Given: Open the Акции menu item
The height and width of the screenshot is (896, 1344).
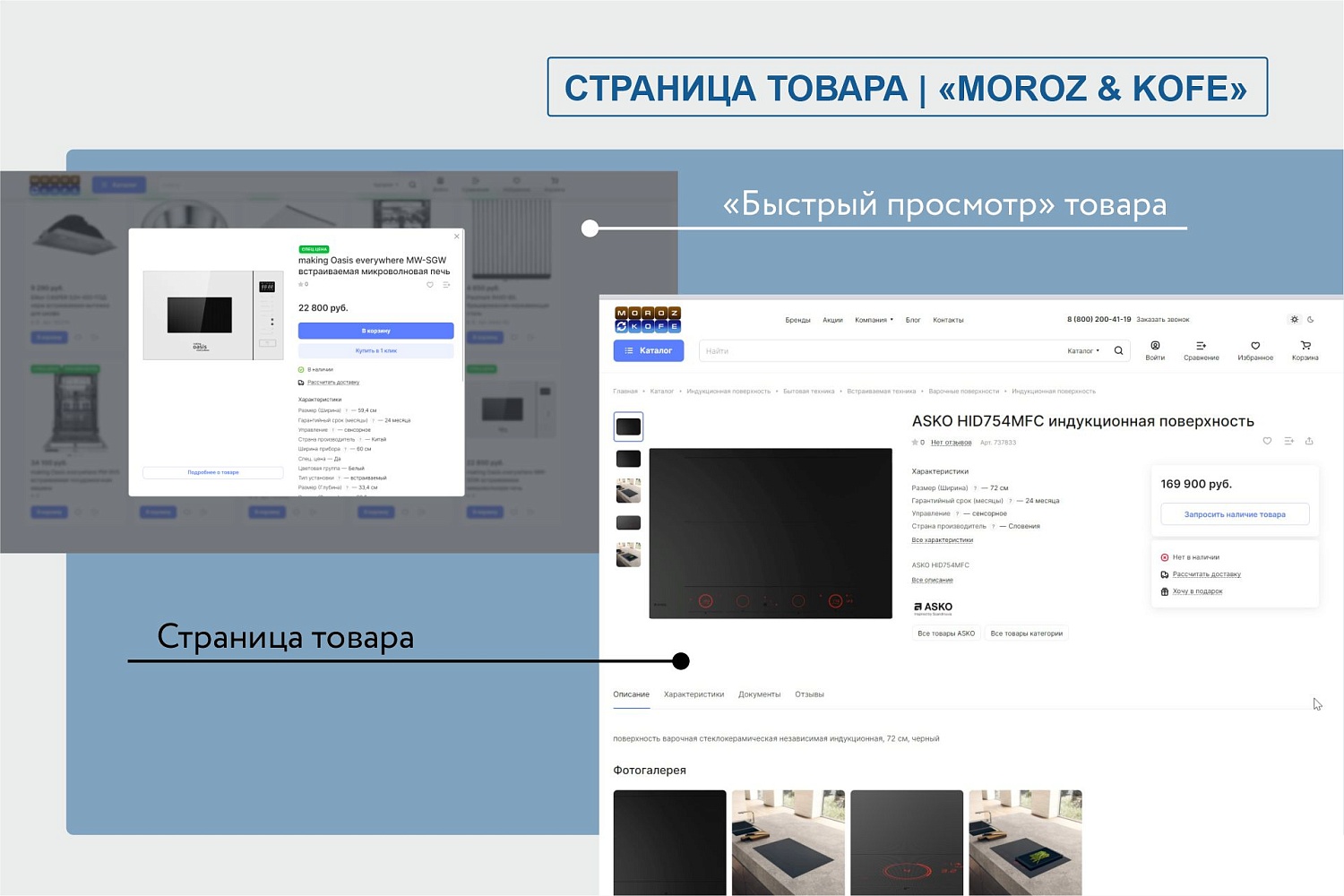Looking at the screenshot, I should click(832, 320).
